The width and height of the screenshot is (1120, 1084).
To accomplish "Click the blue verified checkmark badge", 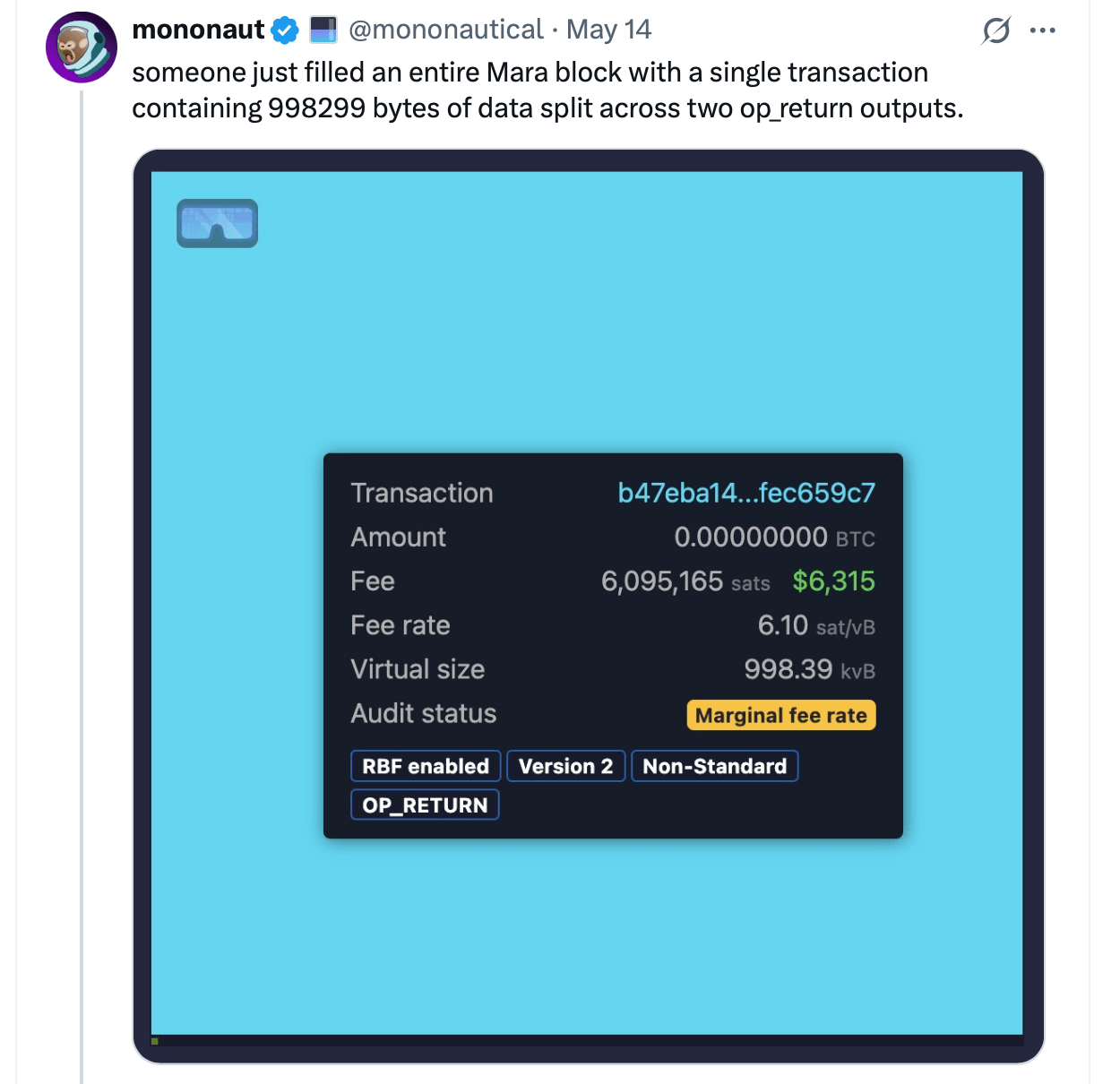I will pos(285,30).
